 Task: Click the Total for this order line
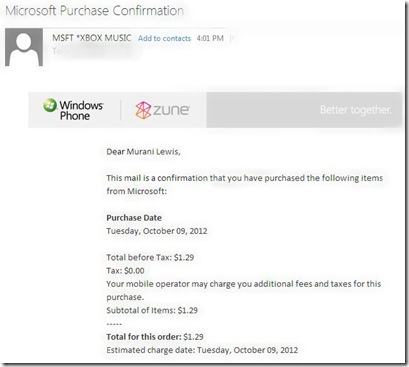pos(155,337)
